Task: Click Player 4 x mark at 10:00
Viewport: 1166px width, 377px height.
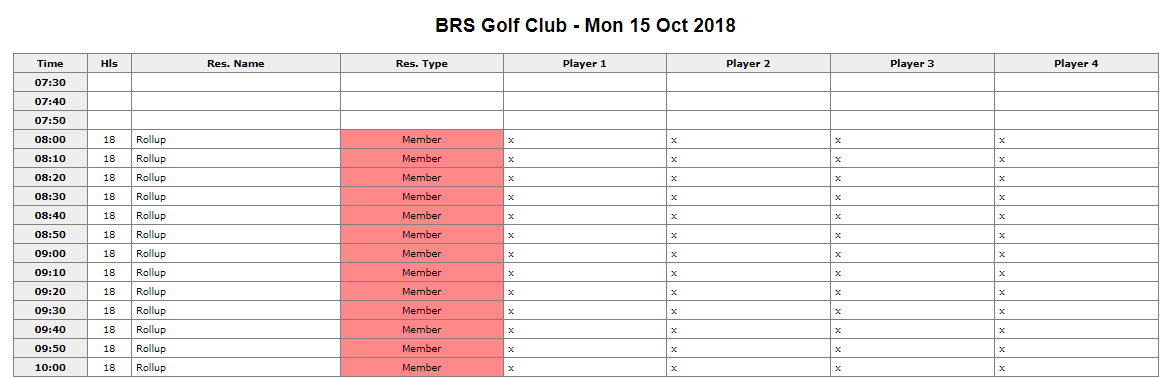Action: click(x=1002, y=368)
